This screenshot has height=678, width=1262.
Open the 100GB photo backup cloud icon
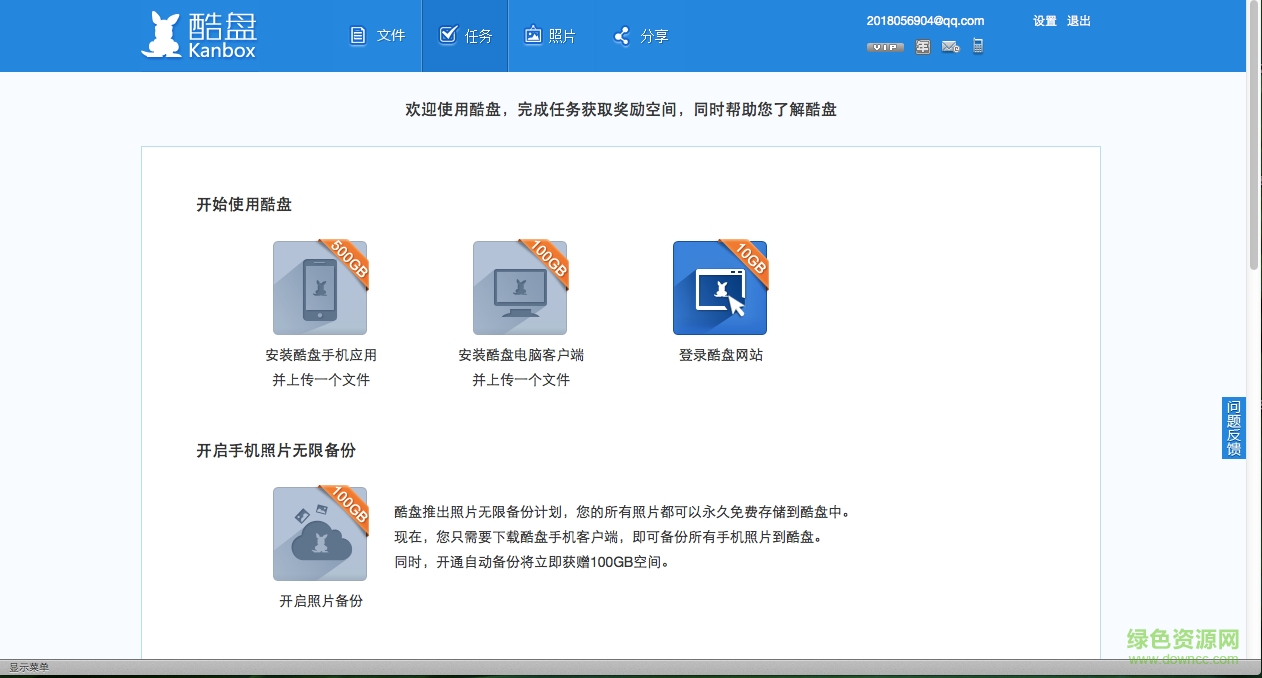click(319, 533)
